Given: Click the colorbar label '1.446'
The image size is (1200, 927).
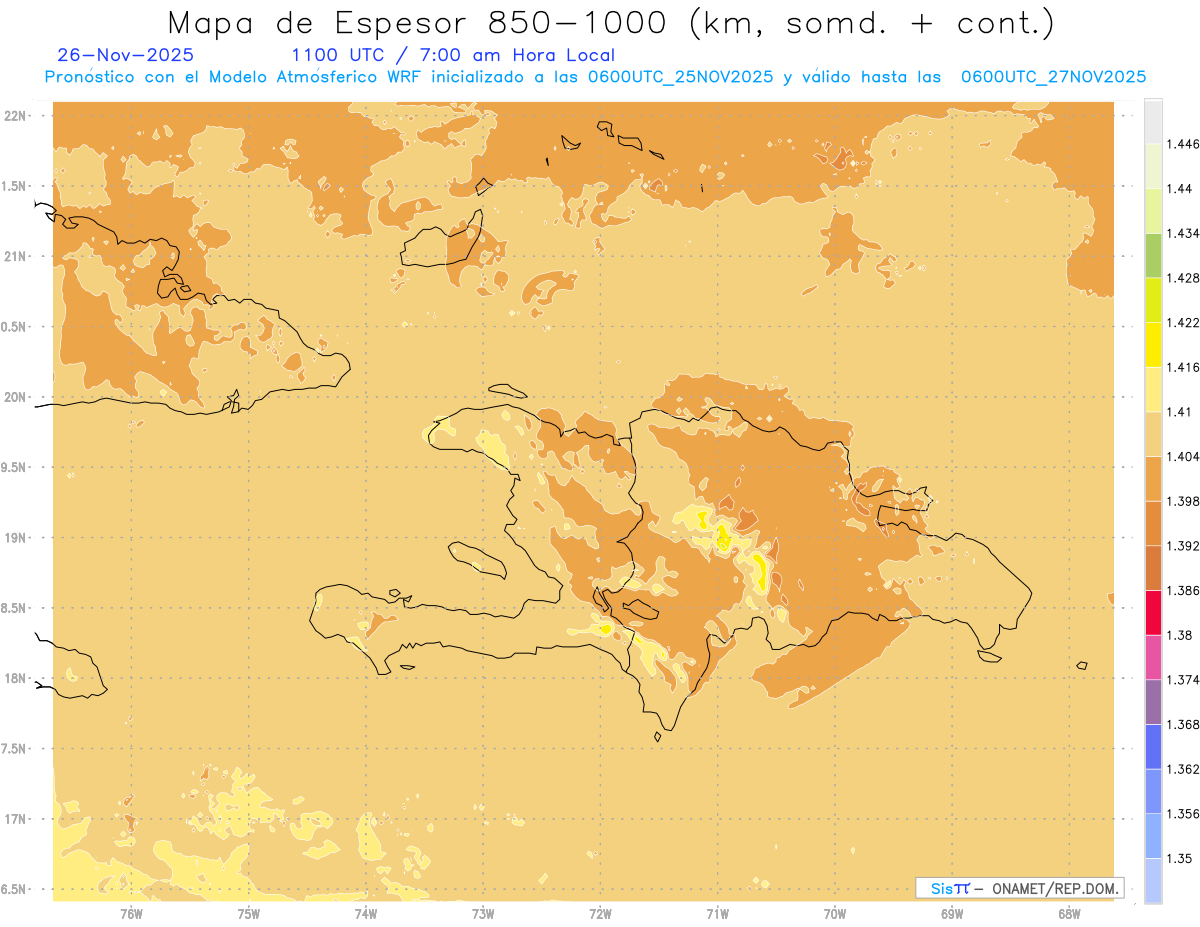Looking at the screenshot, I should coord(1182,144).
